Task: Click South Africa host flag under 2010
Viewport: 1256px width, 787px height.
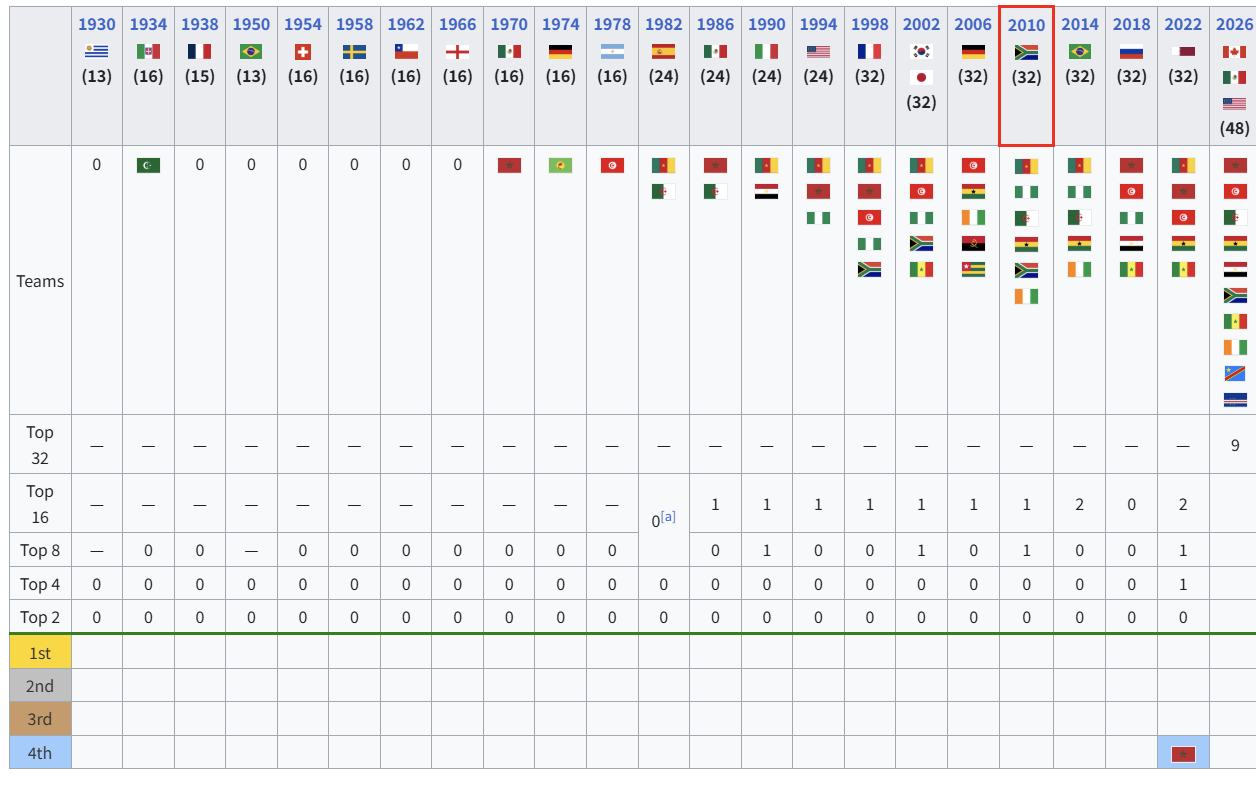Action: click(1026, 52)
